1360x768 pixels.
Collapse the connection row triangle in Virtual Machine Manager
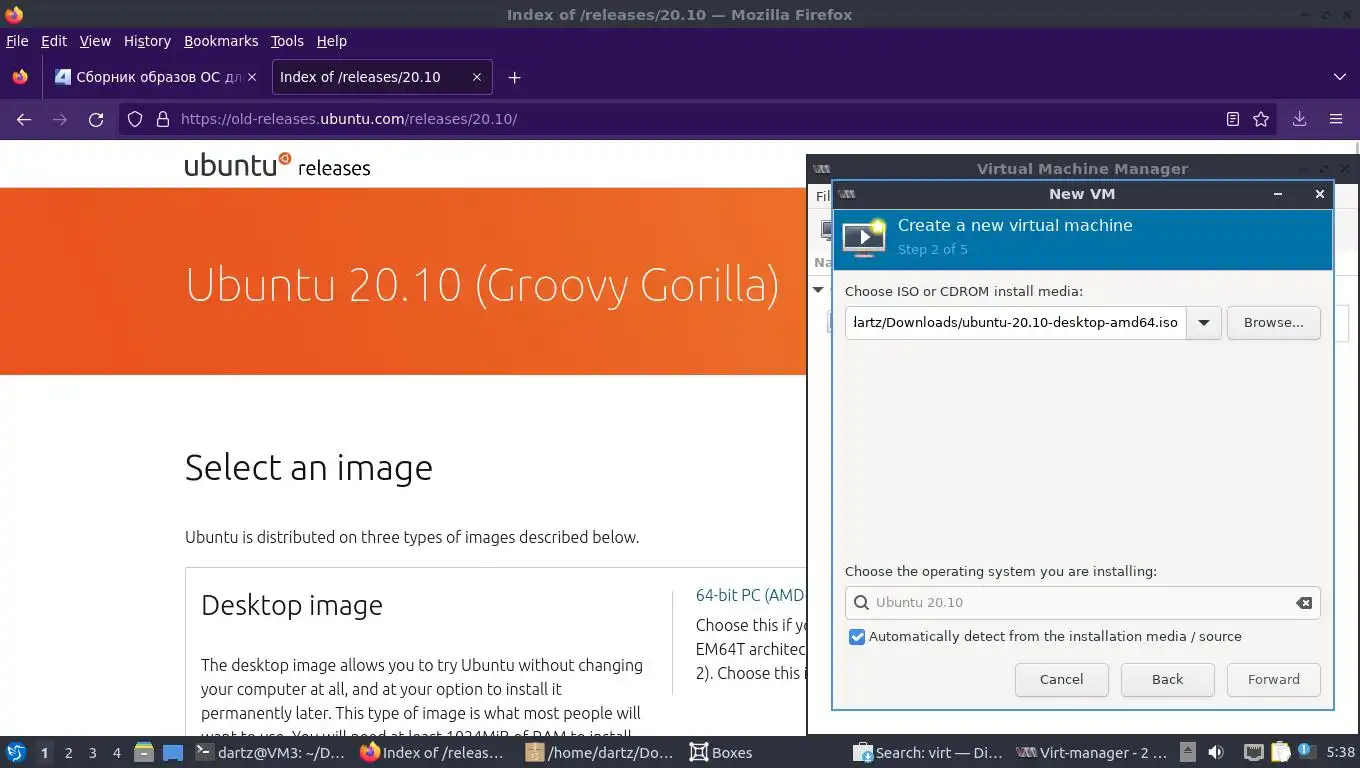[819, 290]
